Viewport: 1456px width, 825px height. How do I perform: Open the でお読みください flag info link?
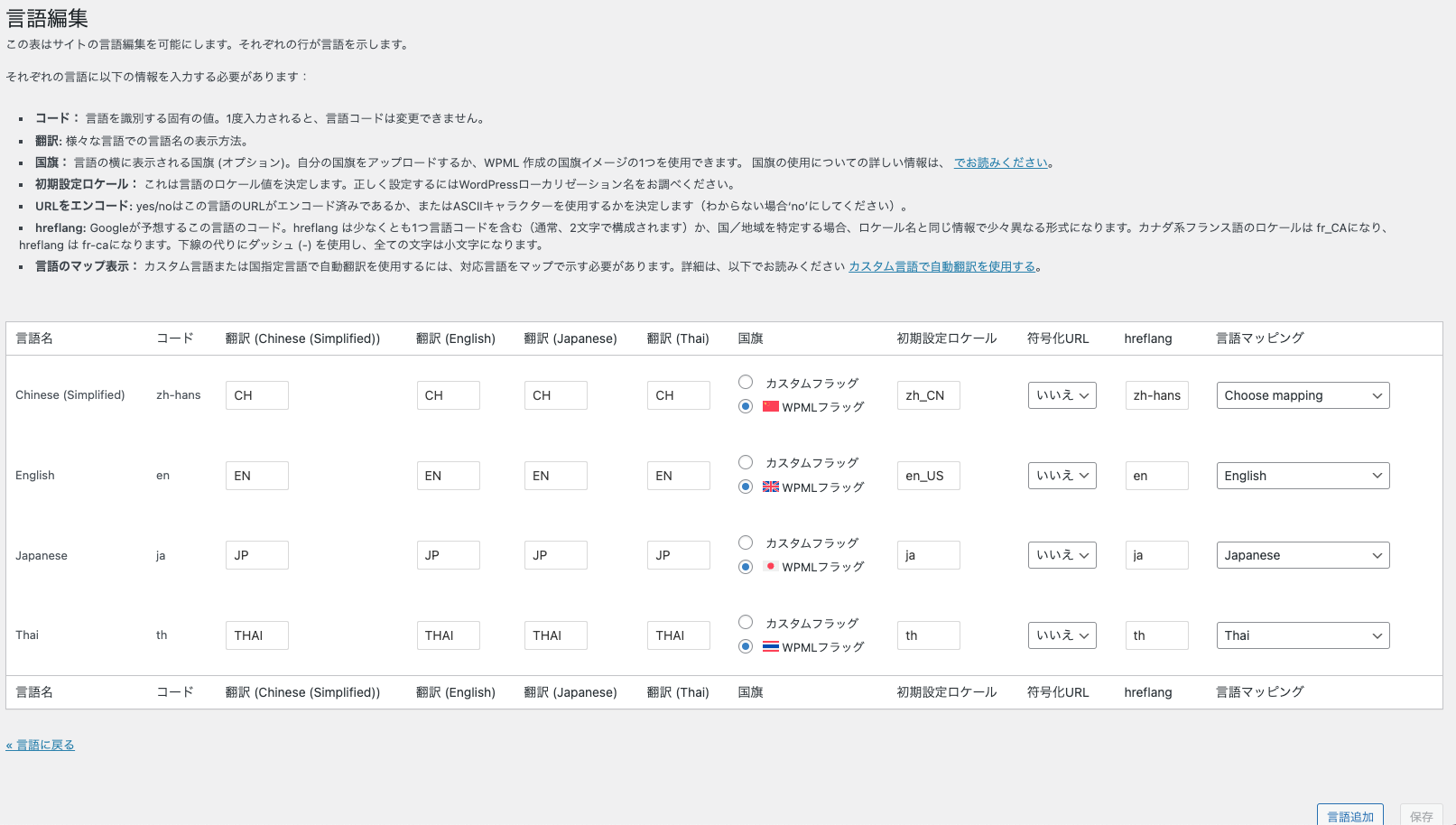(x=1001, y=162)
